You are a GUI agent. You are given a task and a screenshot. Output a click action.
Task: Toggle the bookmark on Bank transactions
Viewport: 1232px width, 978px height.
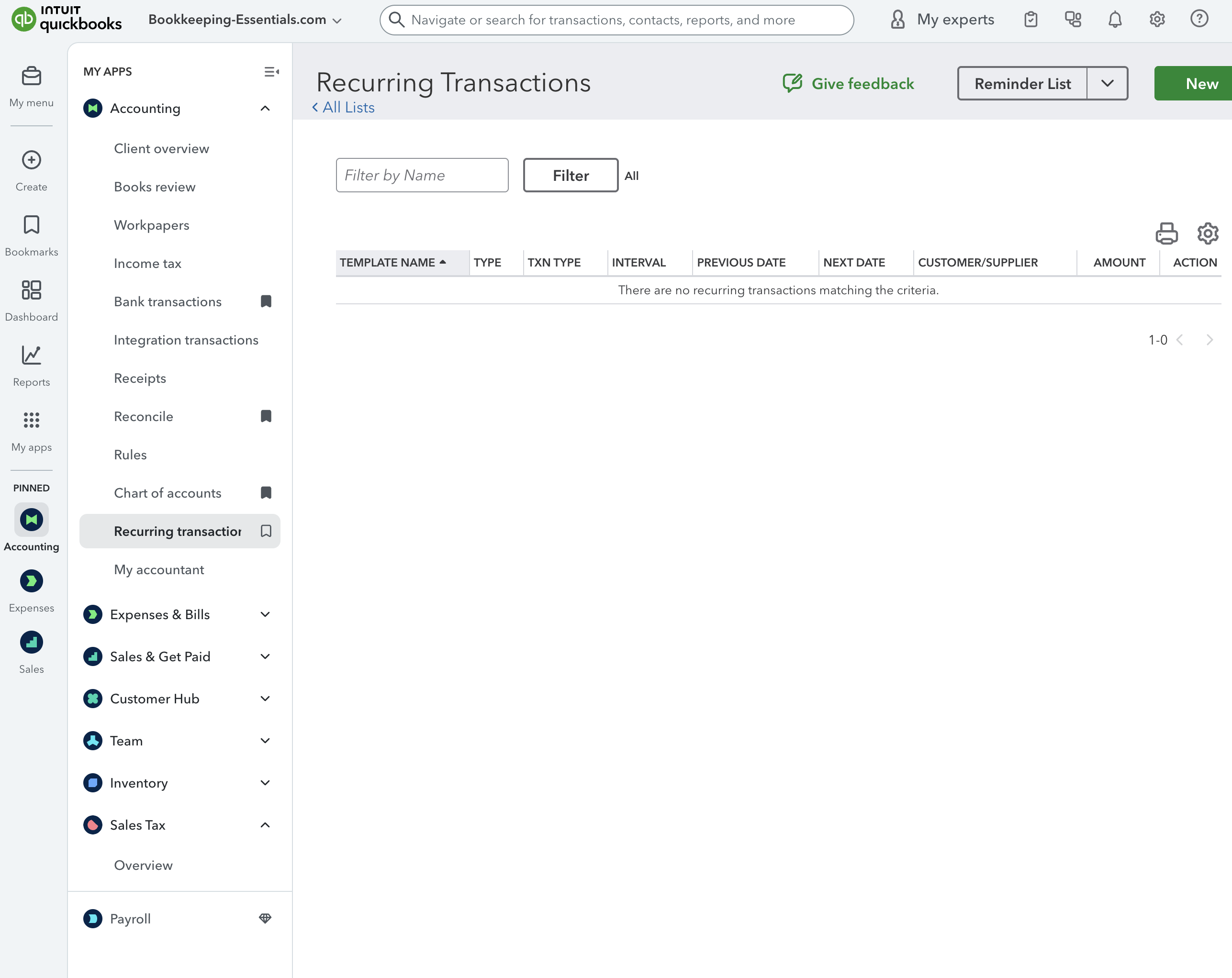(x=265, y=301)
